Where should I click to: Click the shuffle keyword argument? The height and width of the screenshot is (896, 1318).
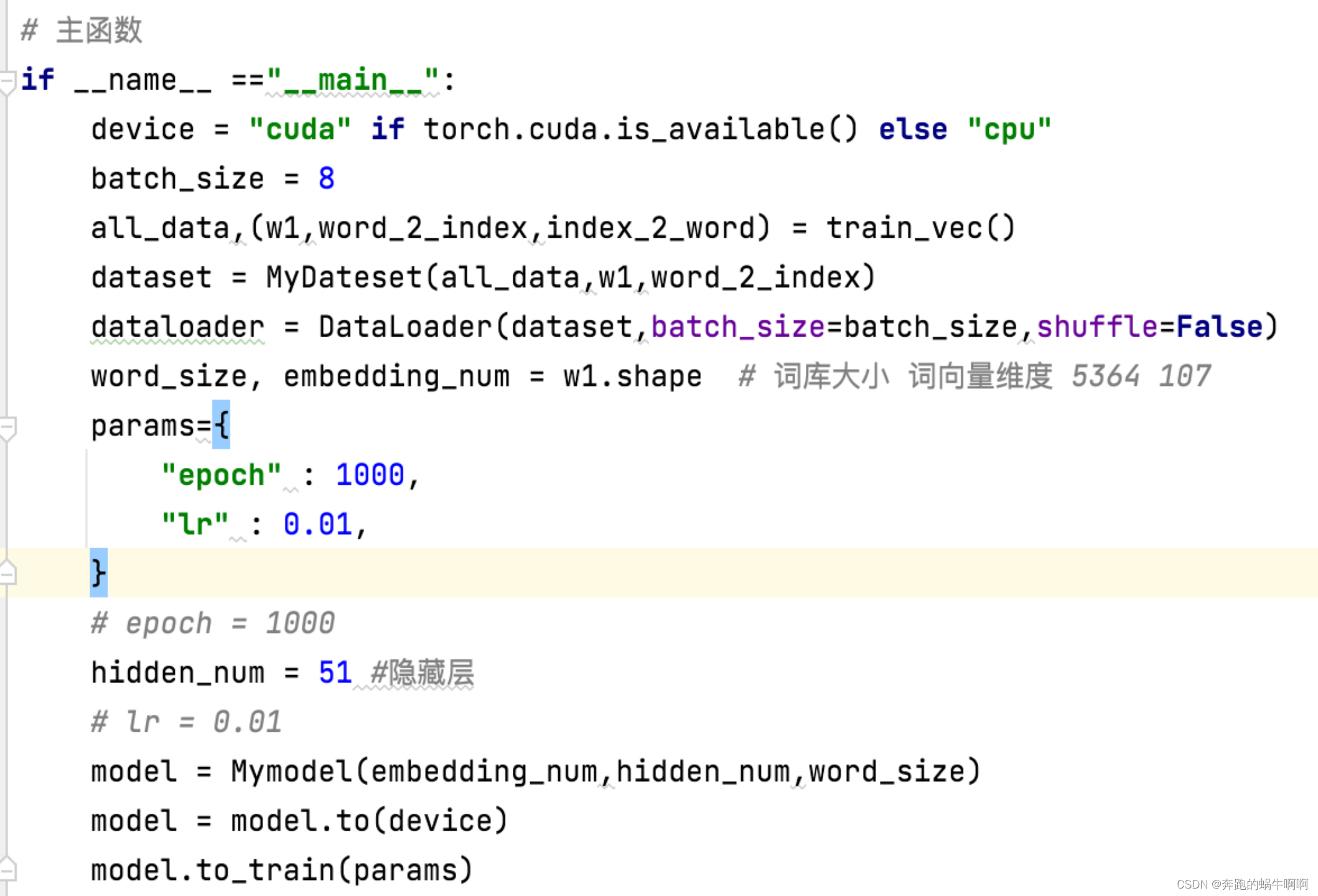pos(1096,327)
